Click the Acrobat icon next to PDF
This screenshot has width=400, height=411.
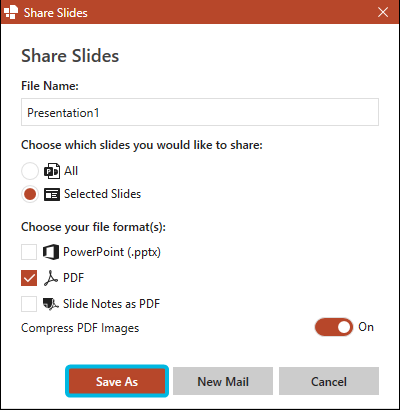point(51,278)
